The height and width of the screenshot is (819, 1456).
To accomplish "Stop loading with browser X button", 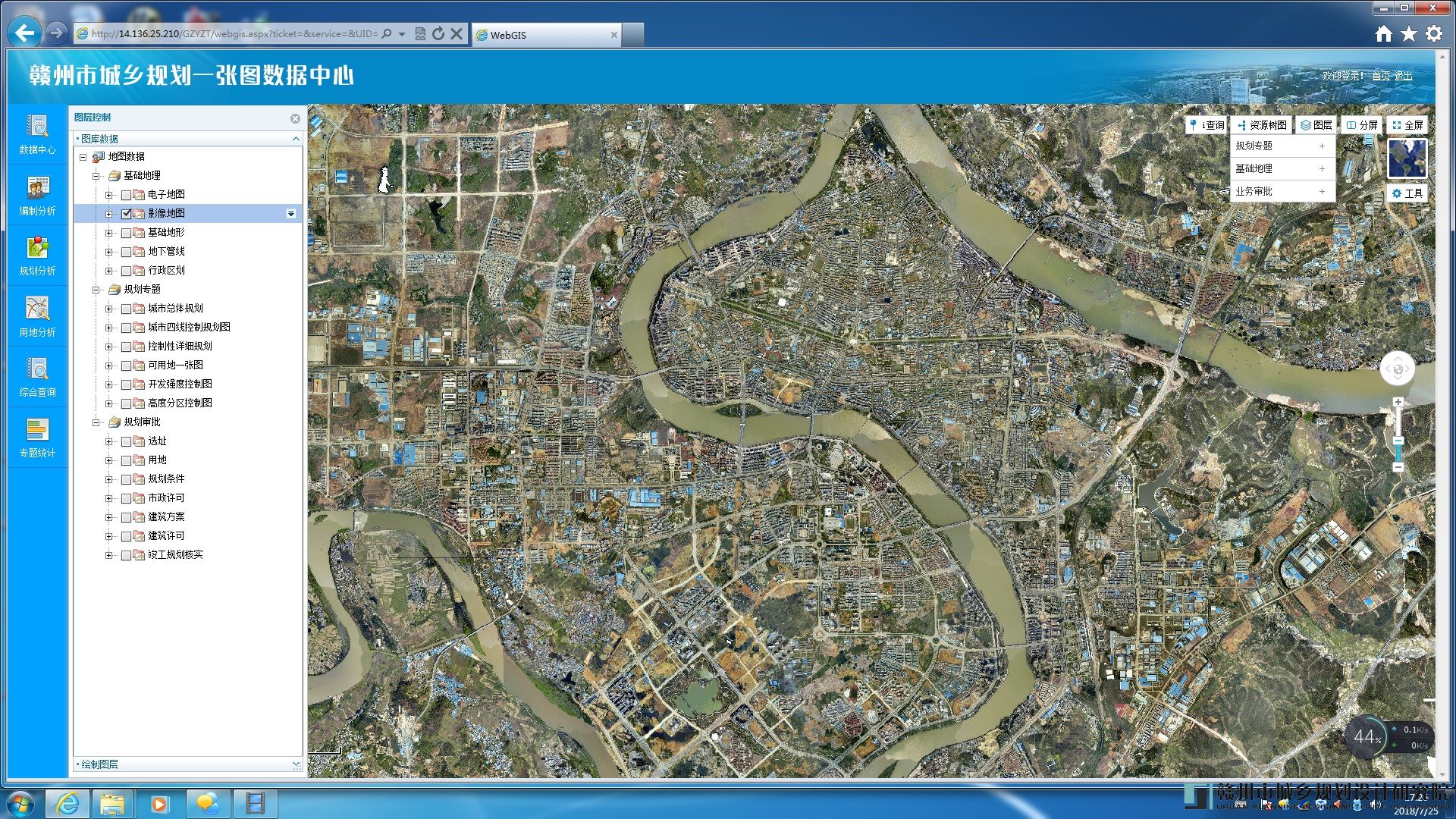I will pyautogui.click(x=457, y=34).
